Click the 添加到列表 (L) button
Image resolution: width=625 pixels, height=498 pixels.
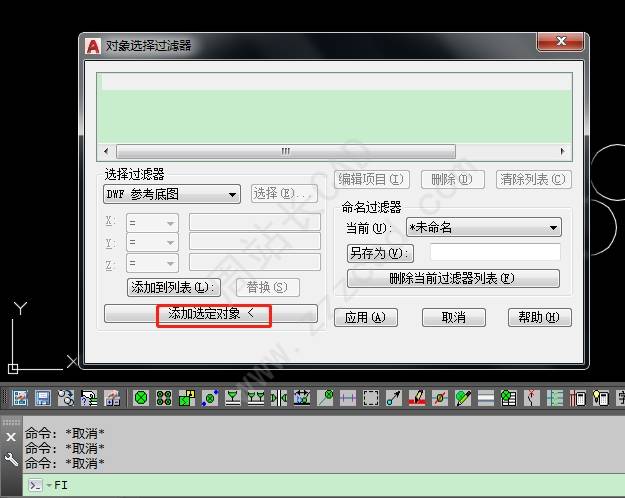point(173,287)
